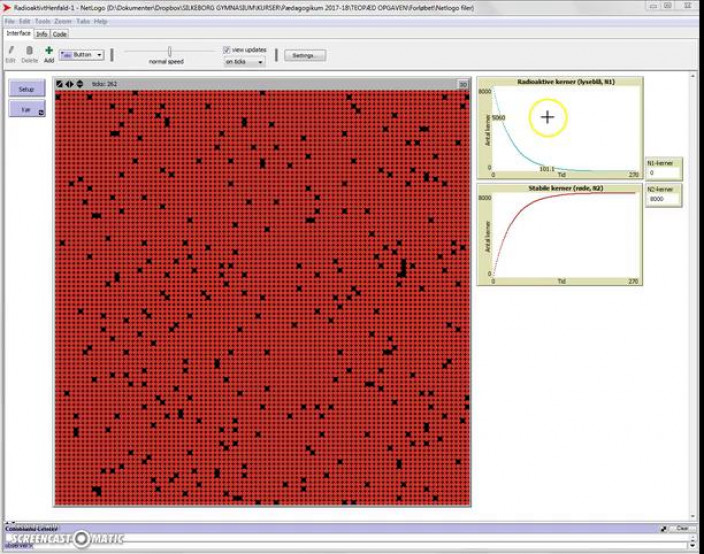
Task: Click the 'normal speed' label under slider
Action: [166, 62]
